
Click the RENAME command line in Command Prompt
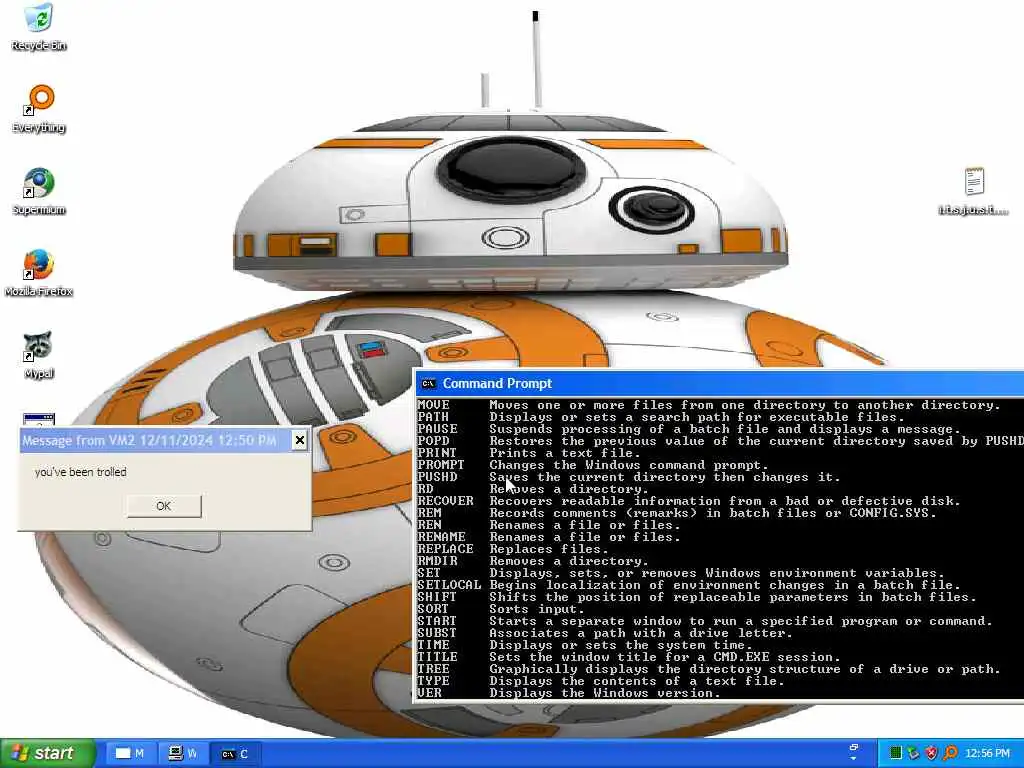550,537
